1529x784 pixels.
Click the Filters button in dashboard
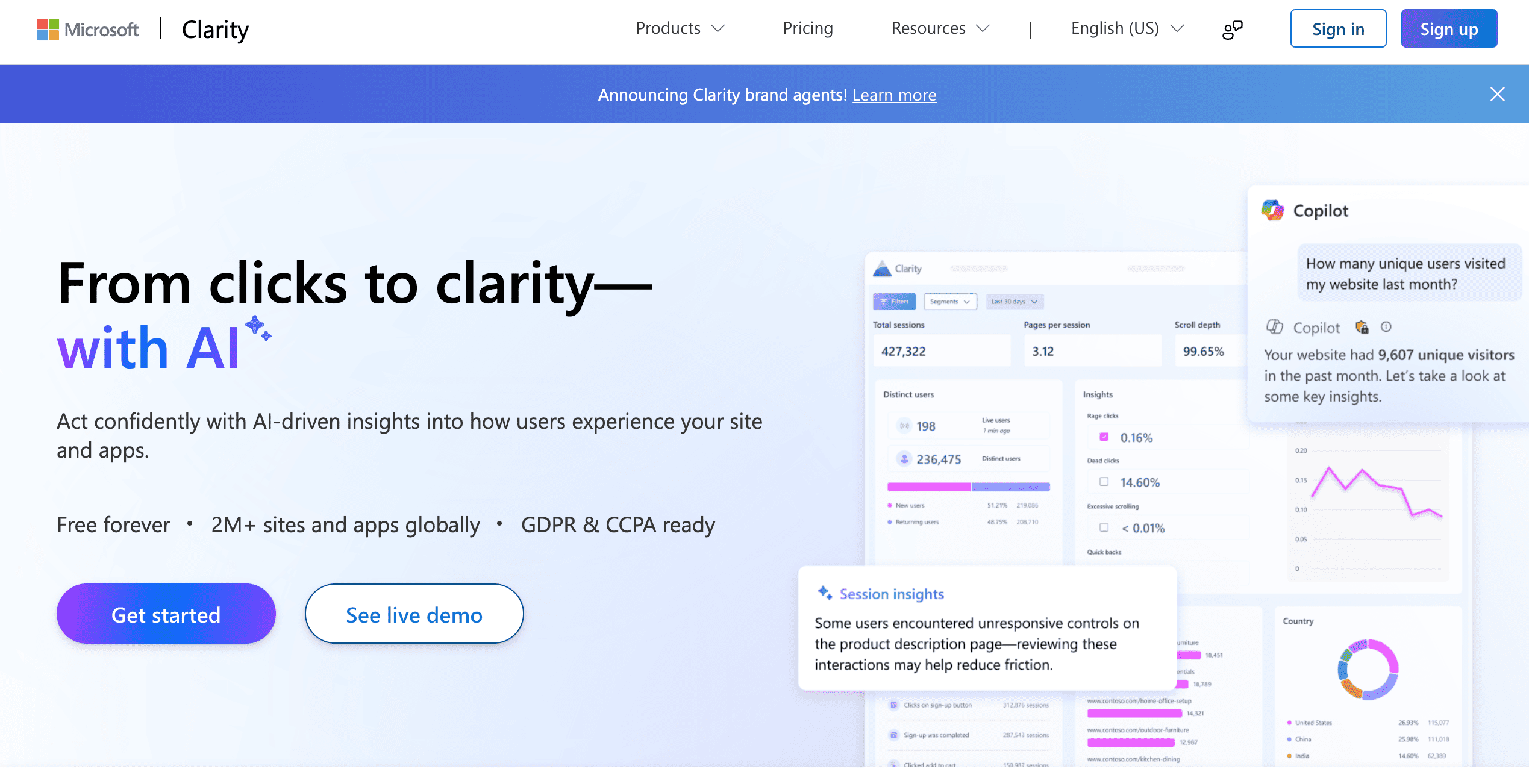894,302
